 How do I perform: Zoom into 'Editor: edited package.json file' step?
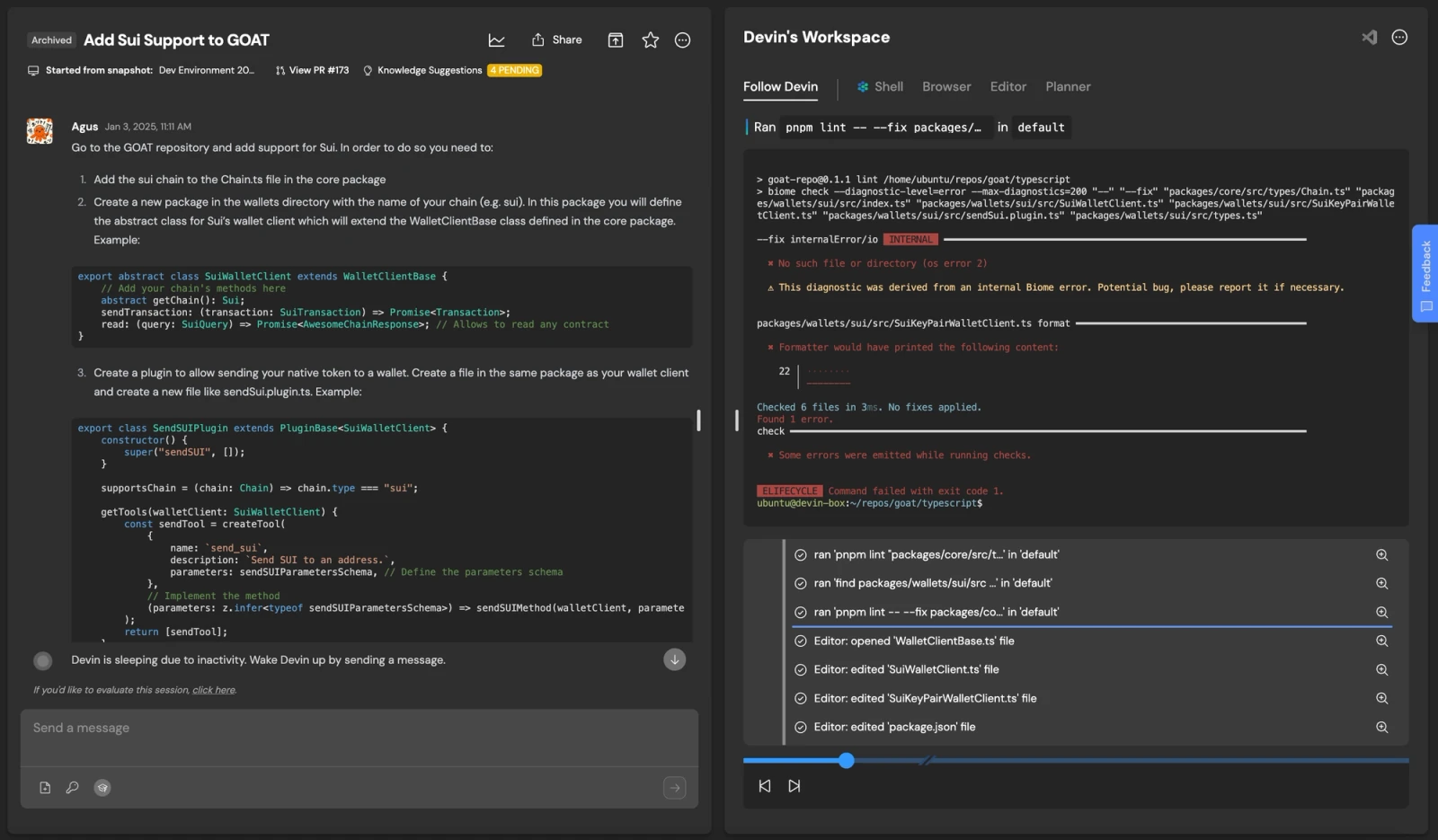1381,728
